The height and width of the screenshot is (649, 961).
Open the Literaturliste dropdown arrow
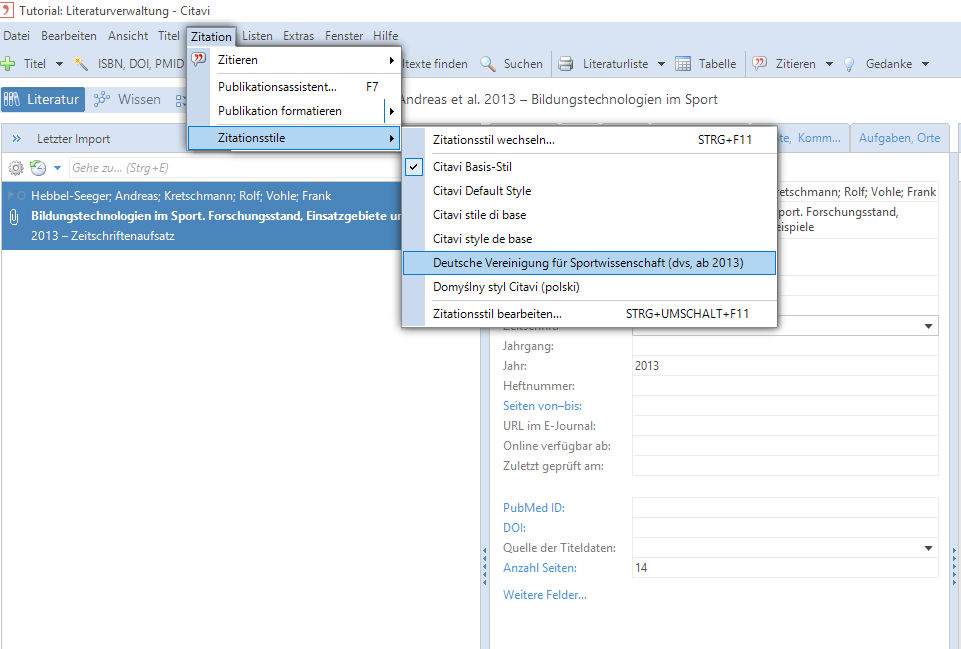(x=661, y=64)
